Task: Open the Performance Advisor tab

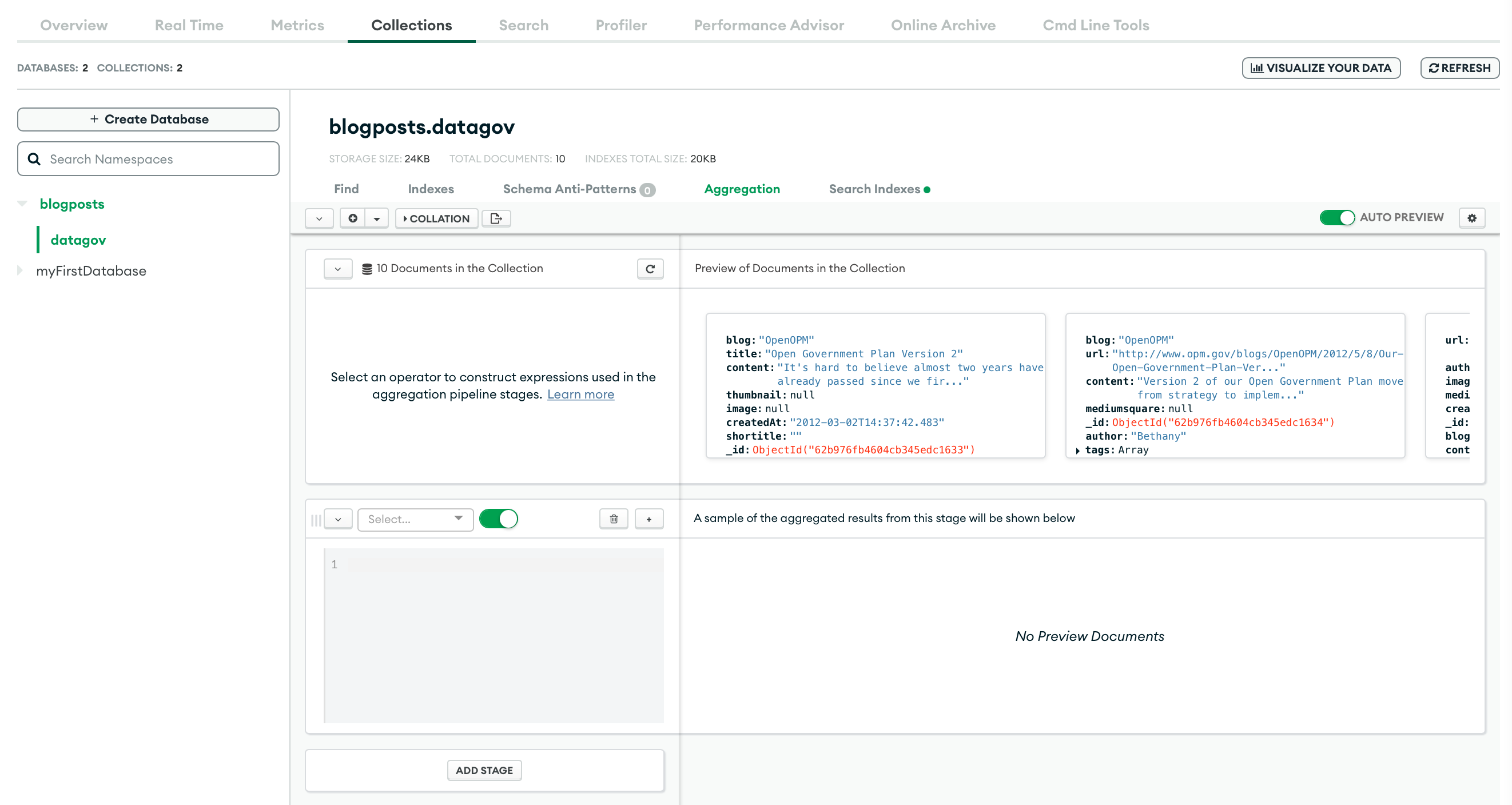Action: 769,25
